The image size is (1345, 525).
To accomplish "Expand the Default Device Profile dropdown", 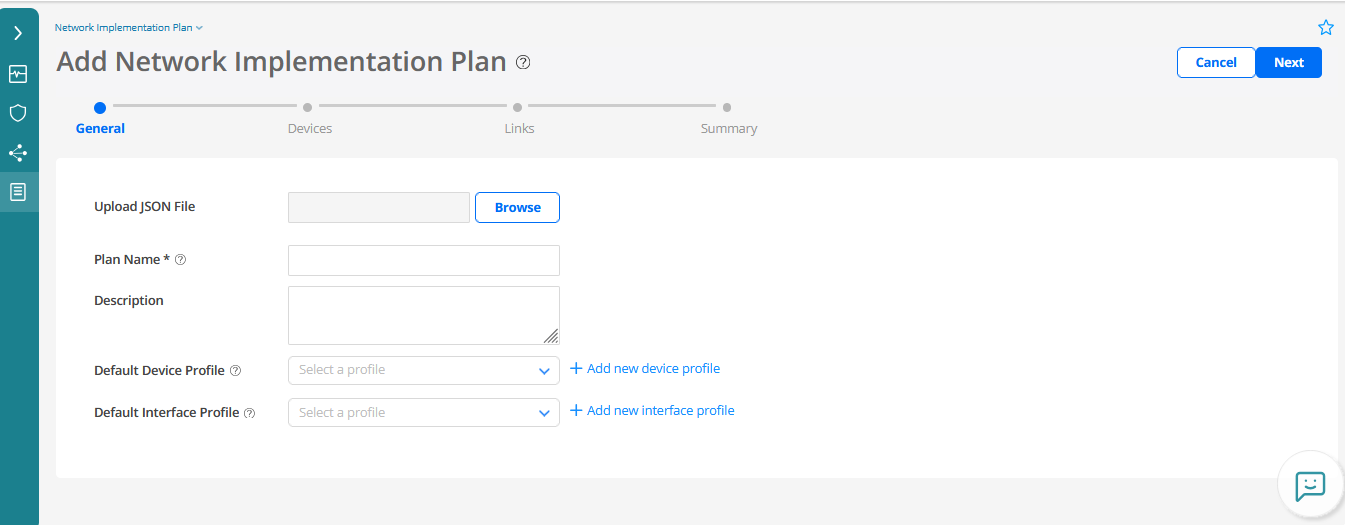I will pos(424,370).
